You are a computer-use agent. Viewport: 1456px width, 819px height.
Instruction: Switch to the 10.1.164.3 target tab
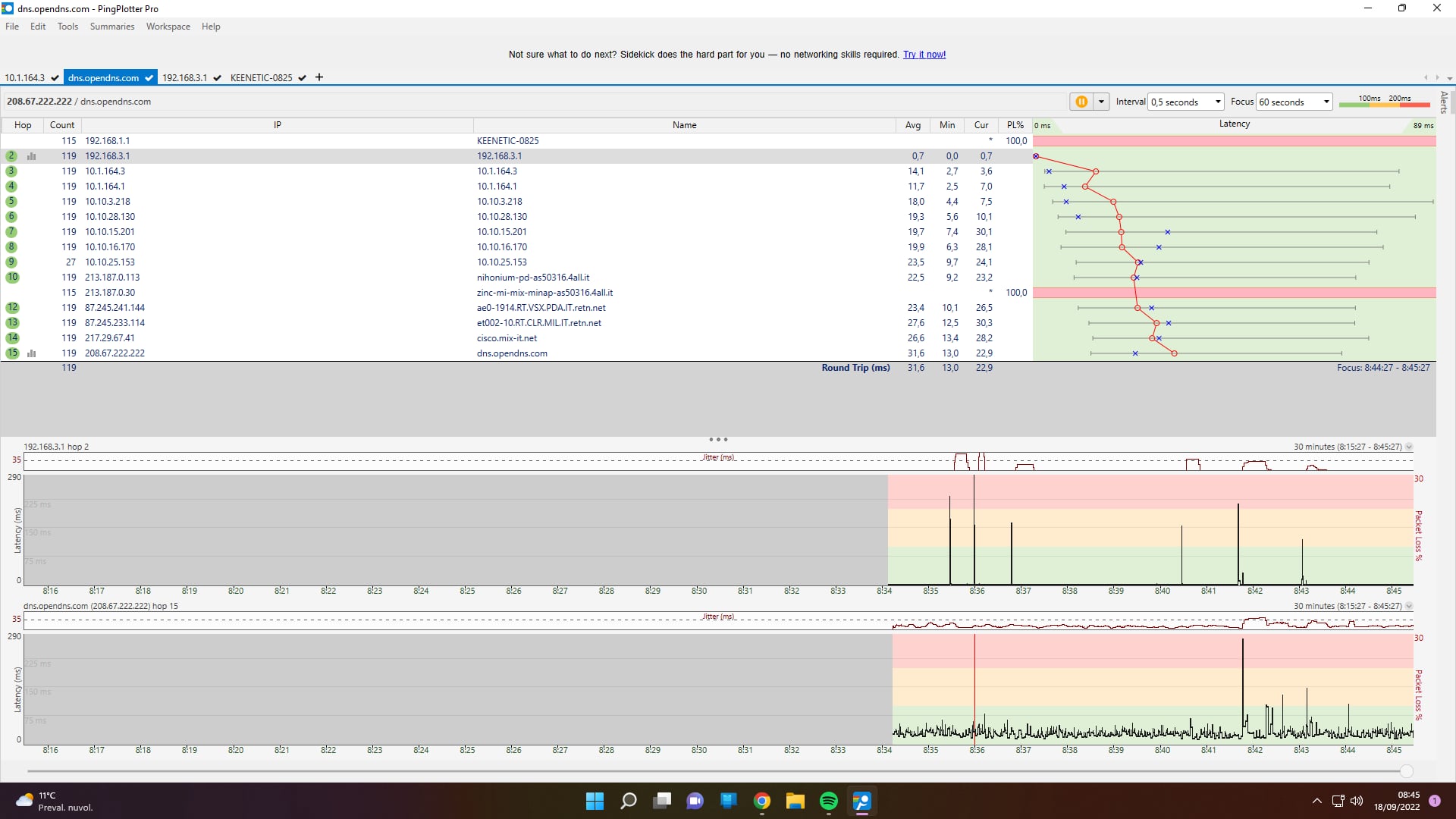pyautogui.click(x=31, y=77)
